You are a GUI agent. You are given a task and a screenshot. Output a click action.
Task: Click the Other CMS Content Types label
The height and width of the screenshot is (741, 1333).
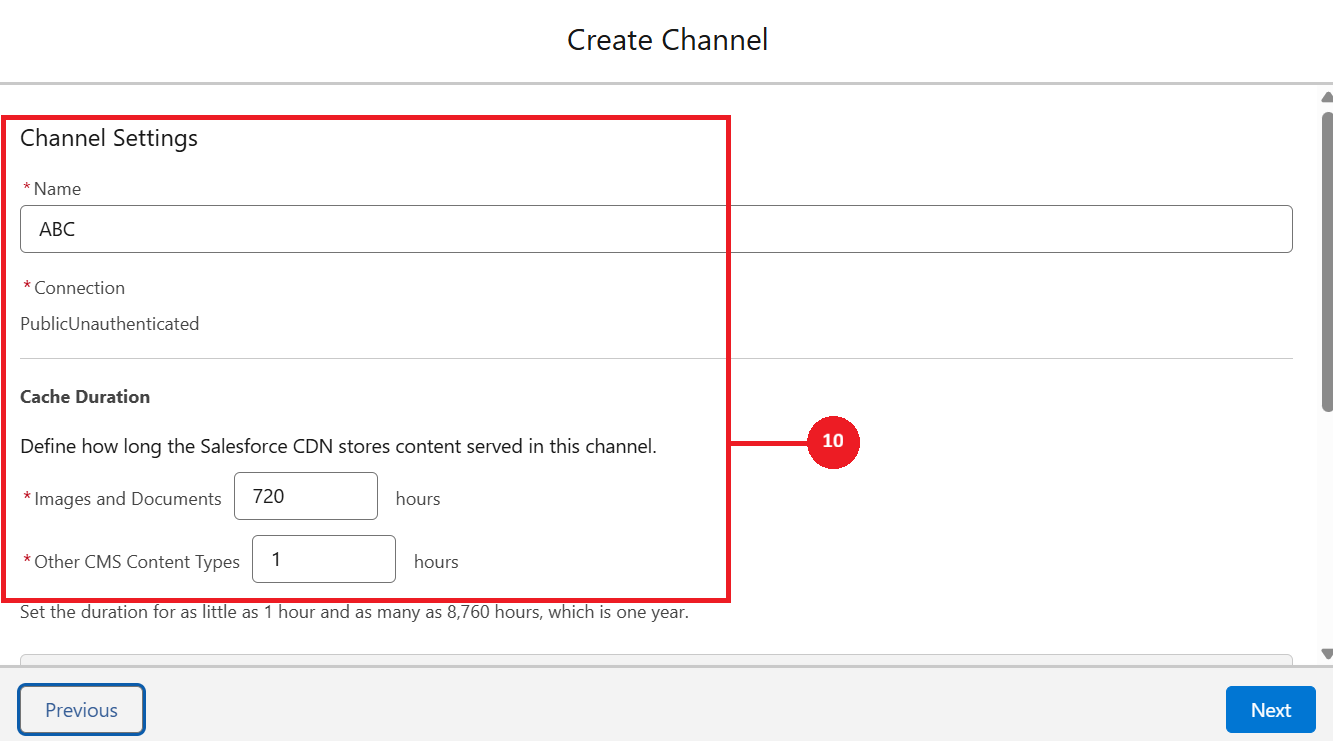point(136,562)
